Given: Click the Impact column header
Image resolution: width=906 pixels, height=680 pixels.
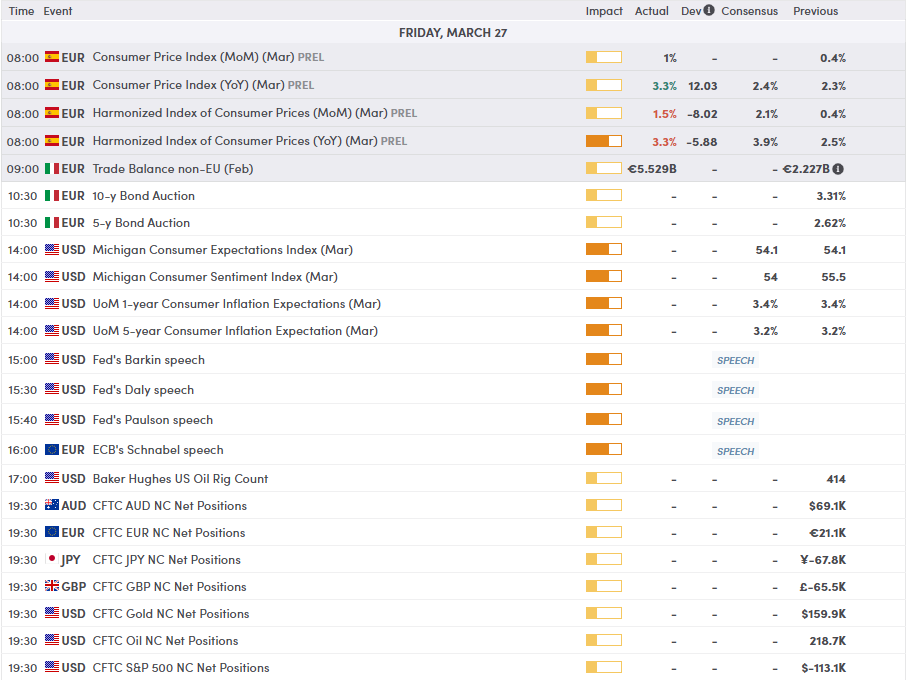Looking at the screenshot, I should (604, 11).
